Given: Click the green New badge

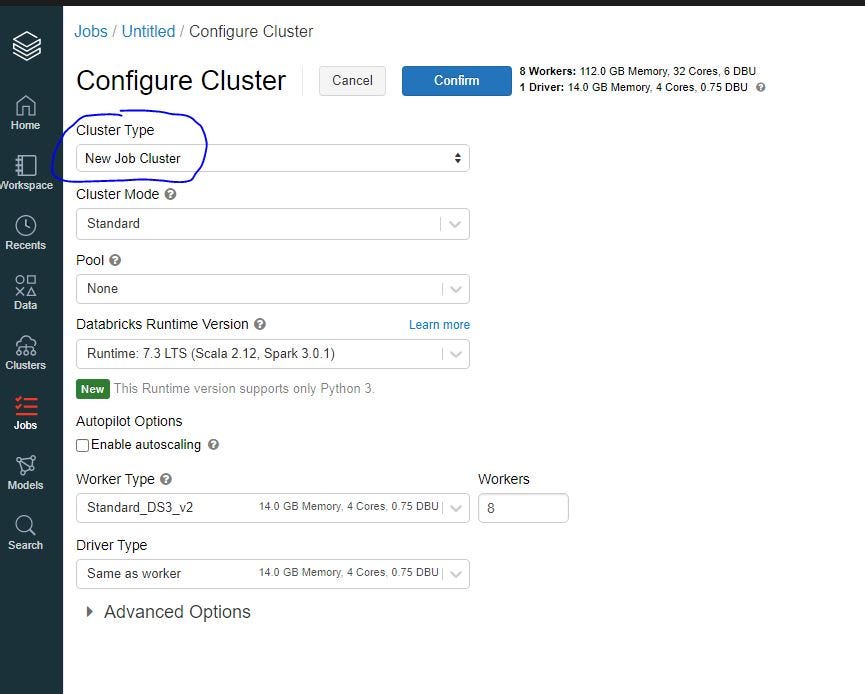Looking at the screenshot, I should (x=93, y=389).
